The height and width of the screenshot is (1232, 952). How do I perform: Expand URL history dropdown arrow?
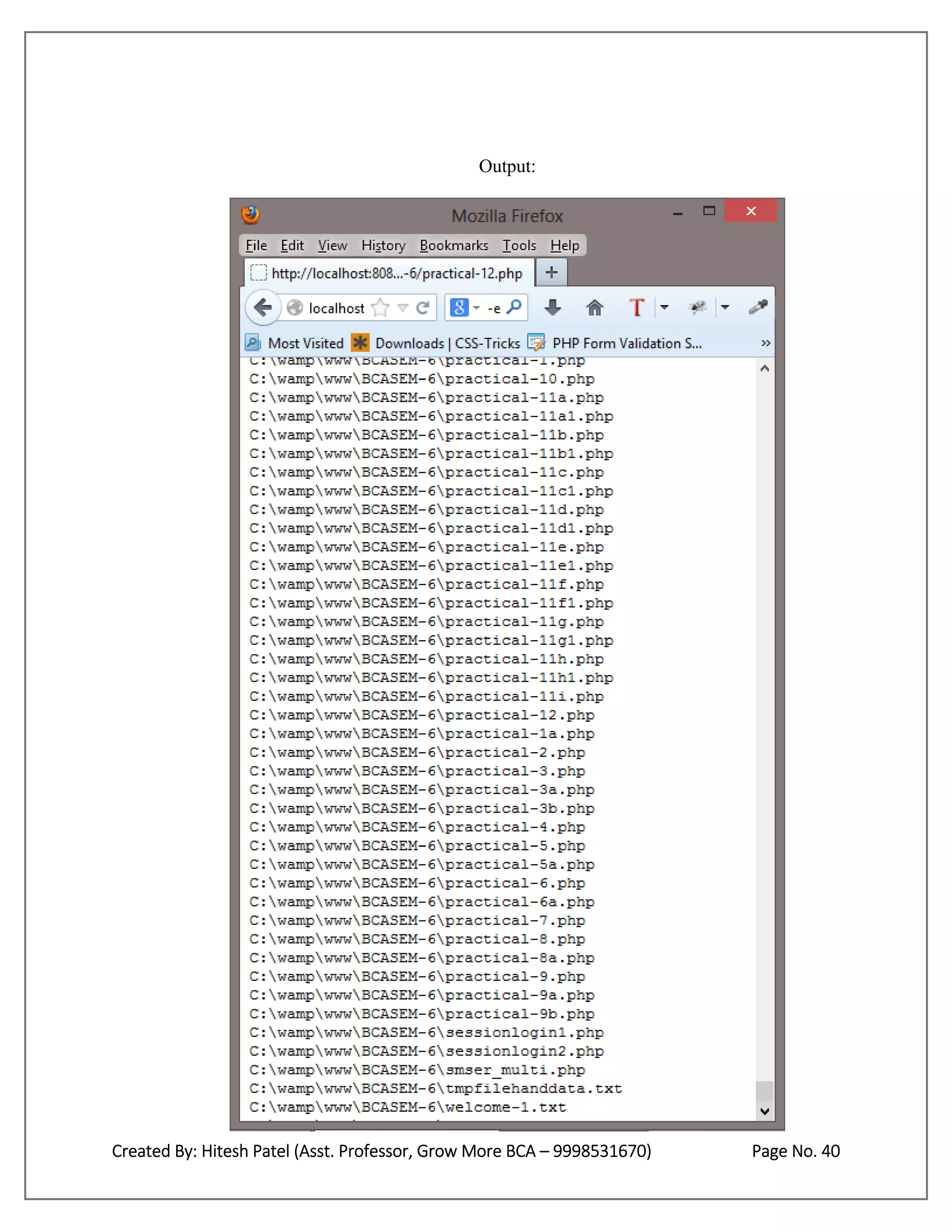pyautogui.click(x=403, y=307)
